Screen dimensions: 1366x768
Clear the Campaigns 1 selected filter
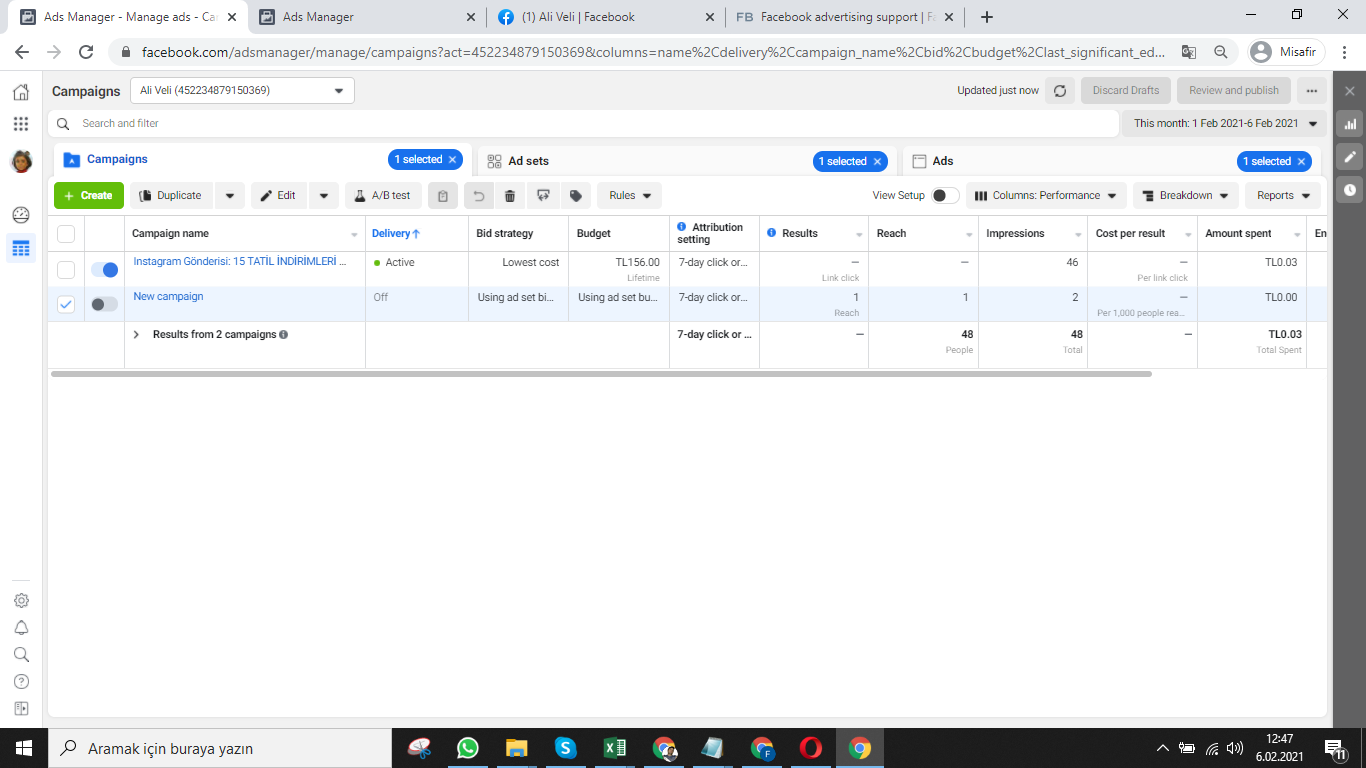coord(452,160)
